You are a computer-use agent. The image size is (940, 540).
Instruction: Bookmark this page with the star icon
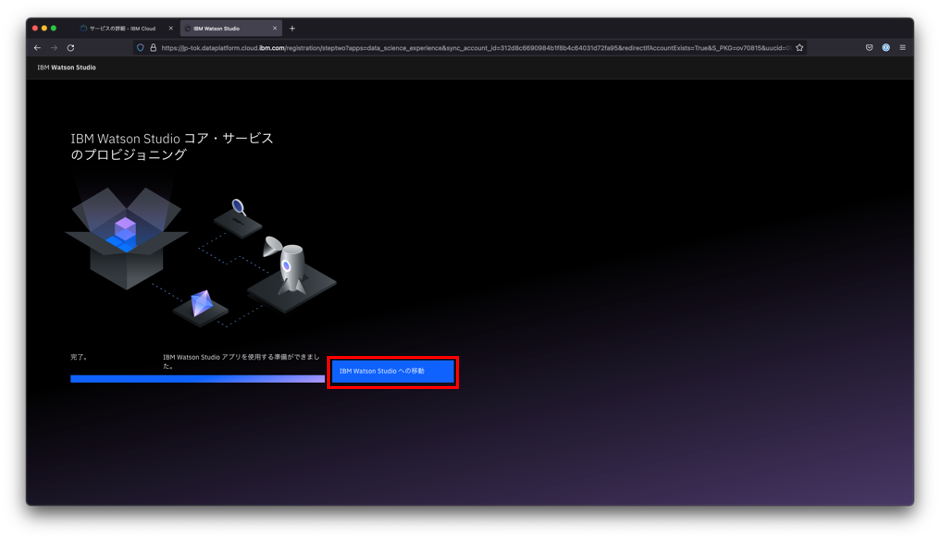[x=799, y=48]
